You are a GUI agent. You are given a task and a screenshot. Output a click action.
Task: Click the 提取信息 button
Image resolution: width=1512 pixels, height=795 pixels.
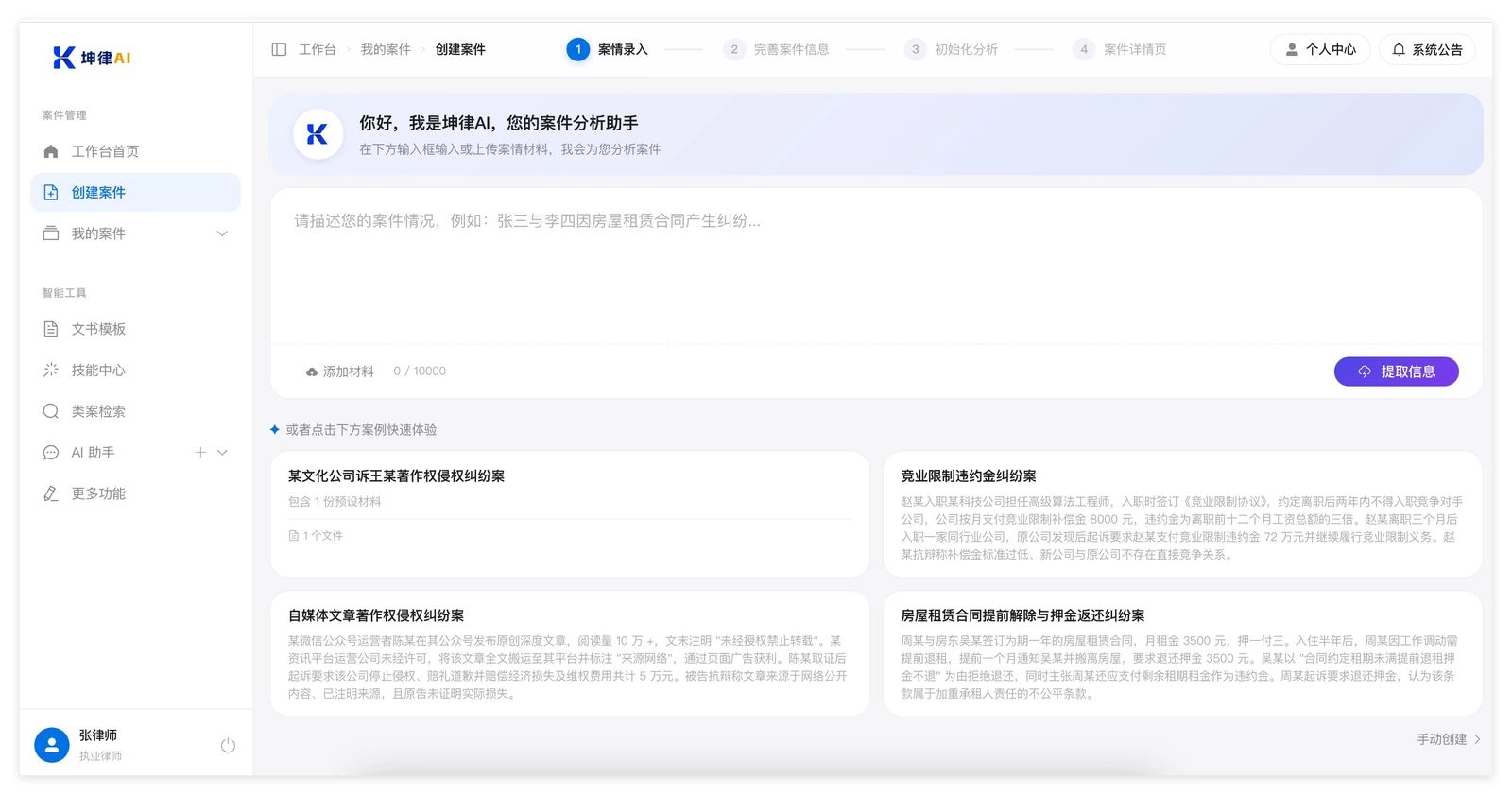1397,372
